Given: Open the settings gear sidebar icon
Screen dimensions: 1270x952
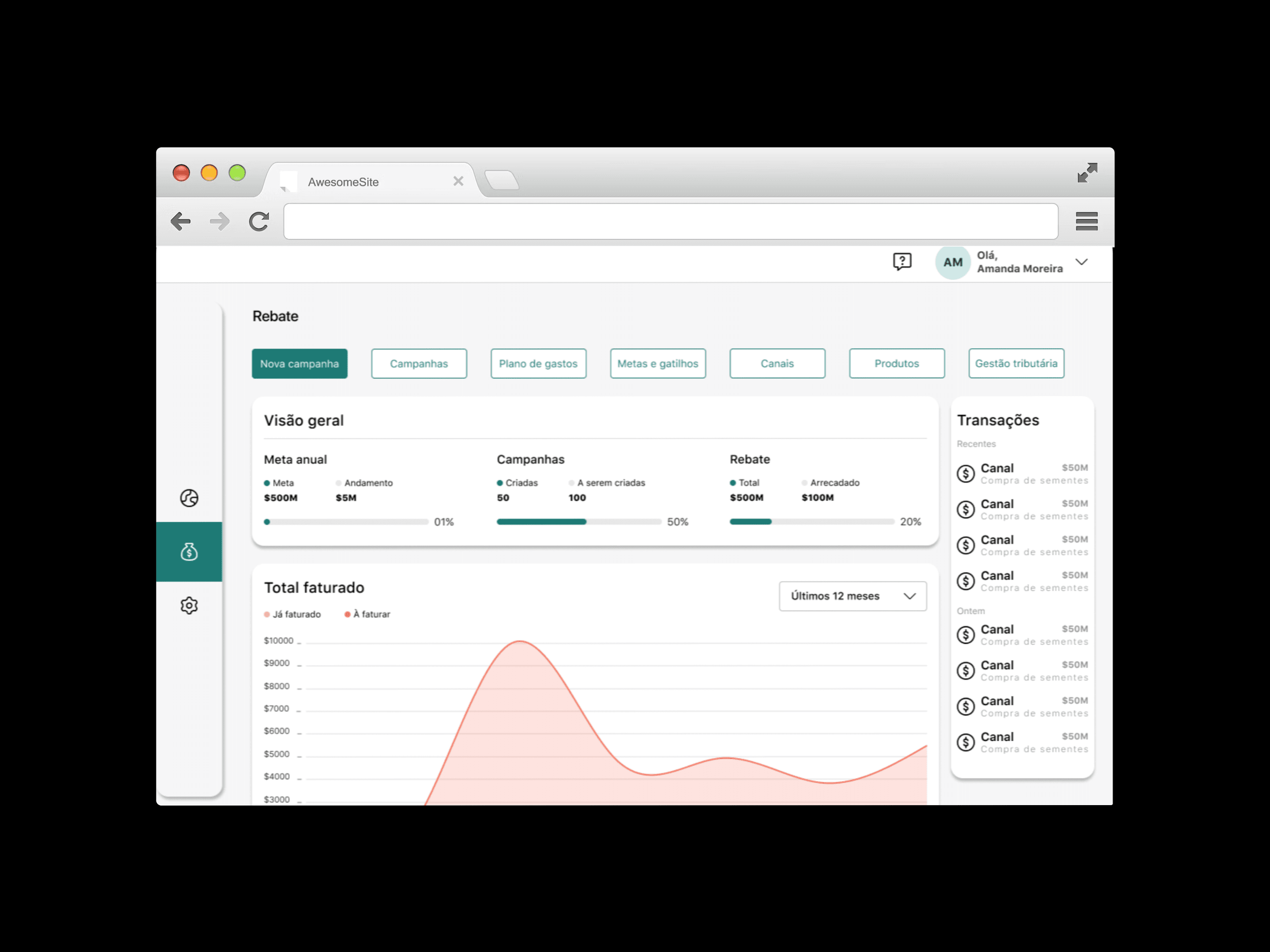Looking at the screenshot, I should point(189,605).
